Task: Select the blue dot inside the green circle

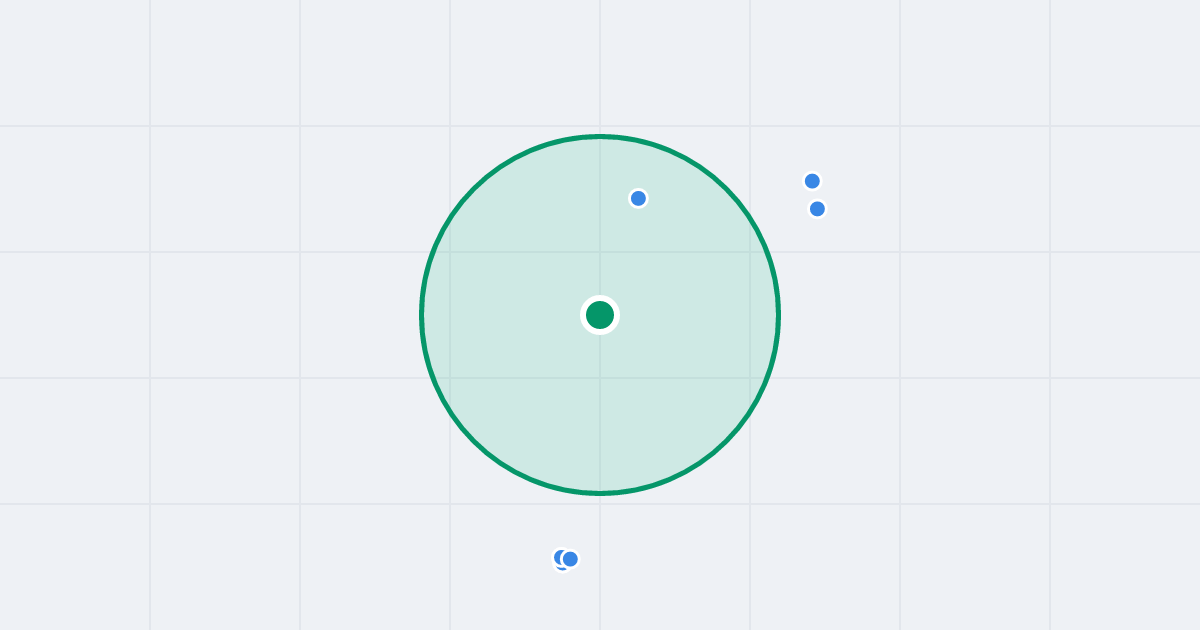Action: coord(638,198)
